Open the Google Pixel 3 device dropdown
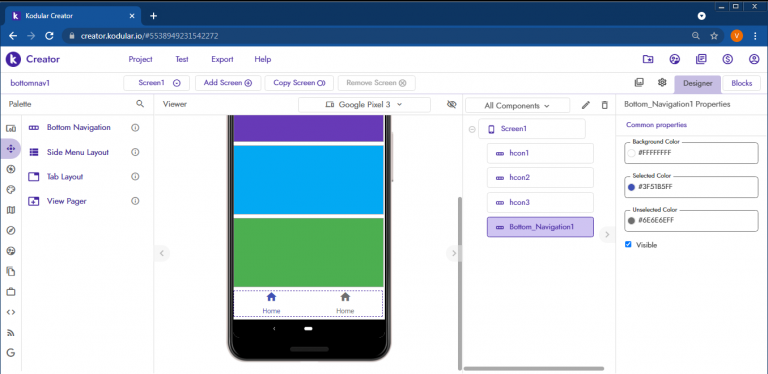The width and height of the screenshot is (768, 374). 364,104
